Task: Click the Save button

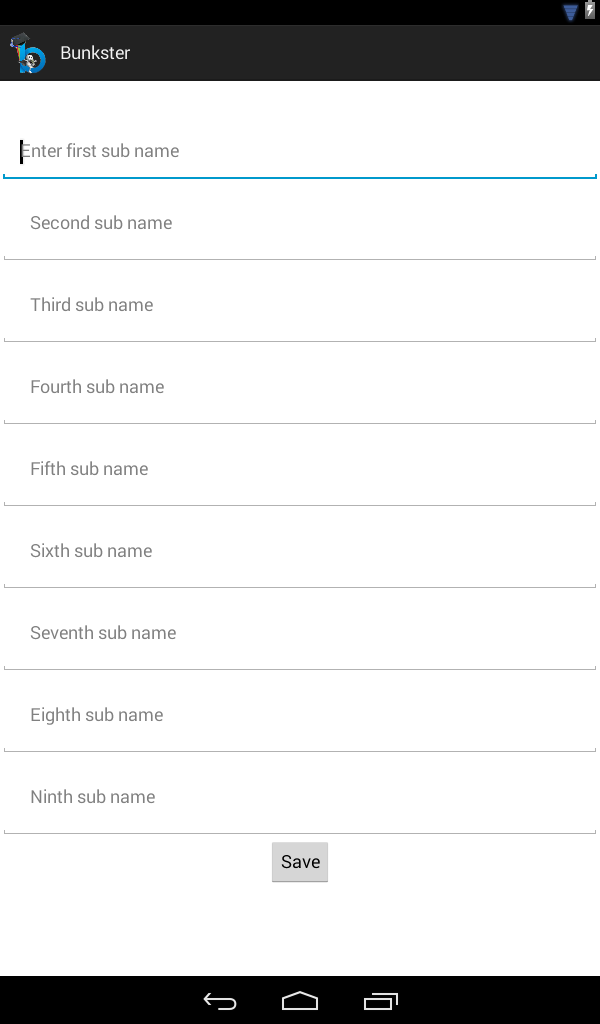Action: tap(300, 862)
